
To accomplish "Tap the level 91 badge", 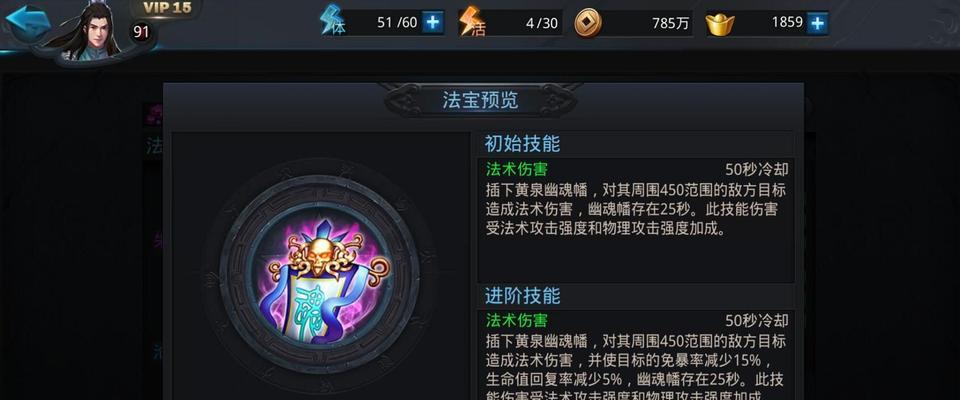I will coord(141,31).
